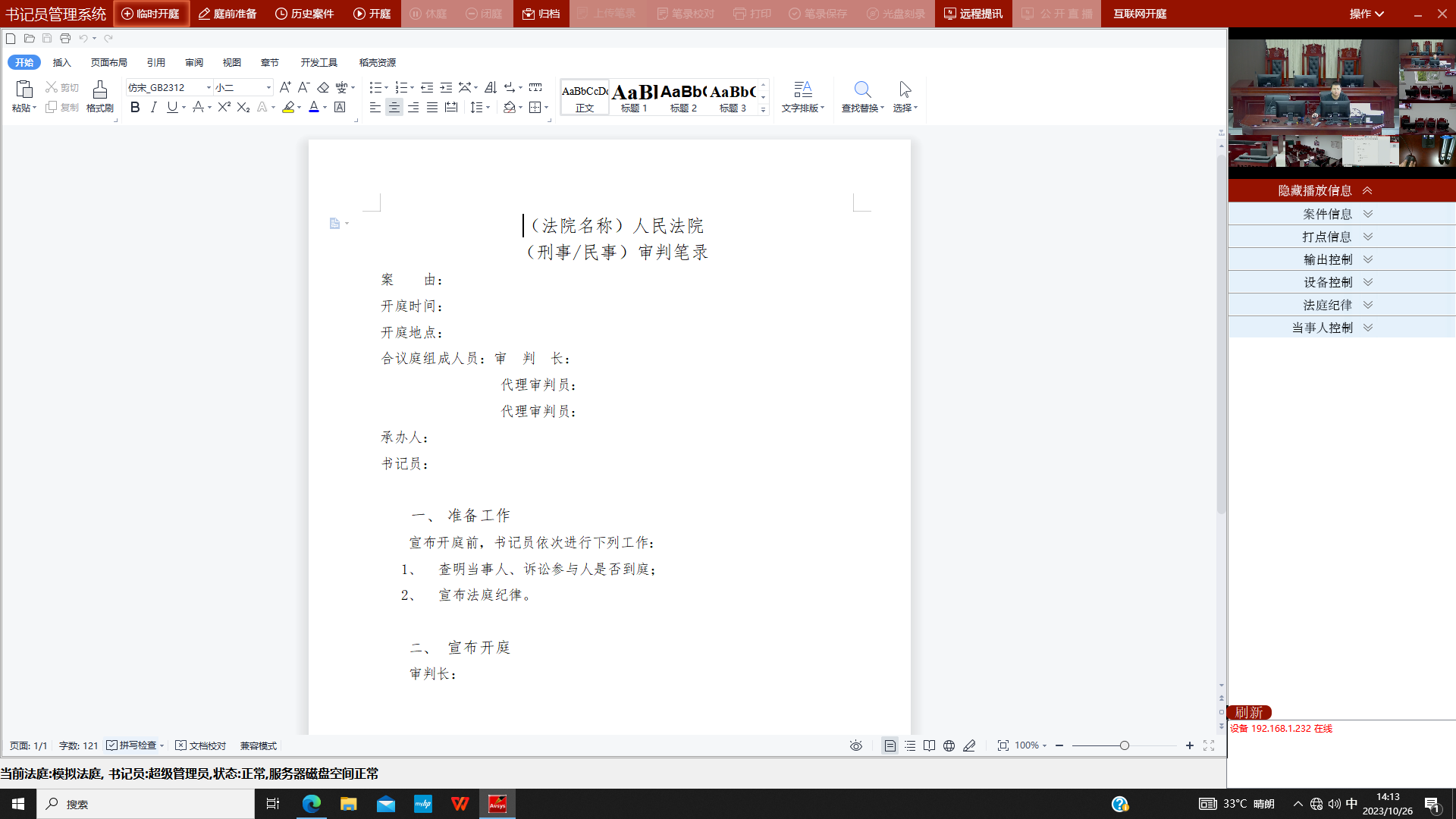Screen dimensions: 1456x819
Task: Enable the 拼写检查 spell check option
Action: coord(135,745)
